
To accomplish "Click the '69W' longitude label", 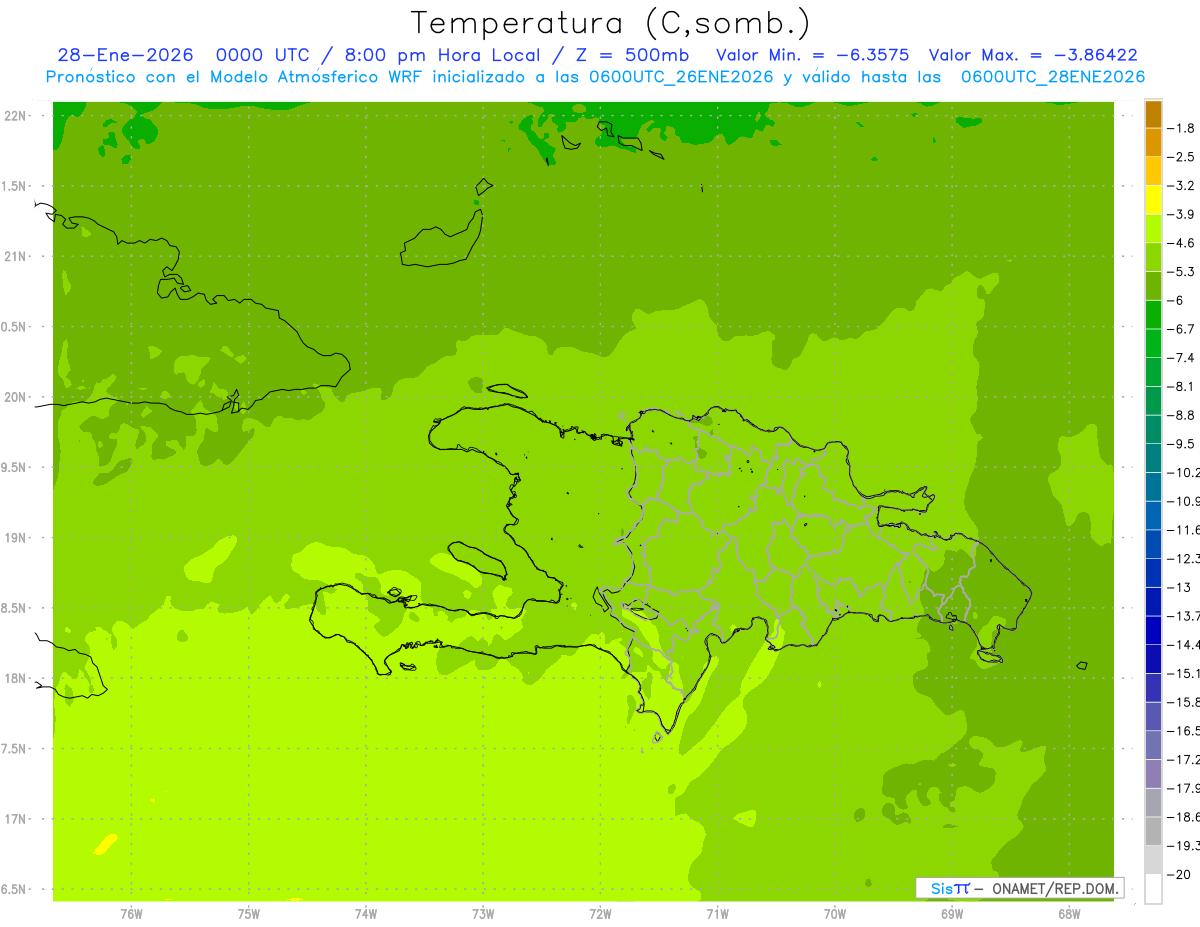I will coord(952,913).
